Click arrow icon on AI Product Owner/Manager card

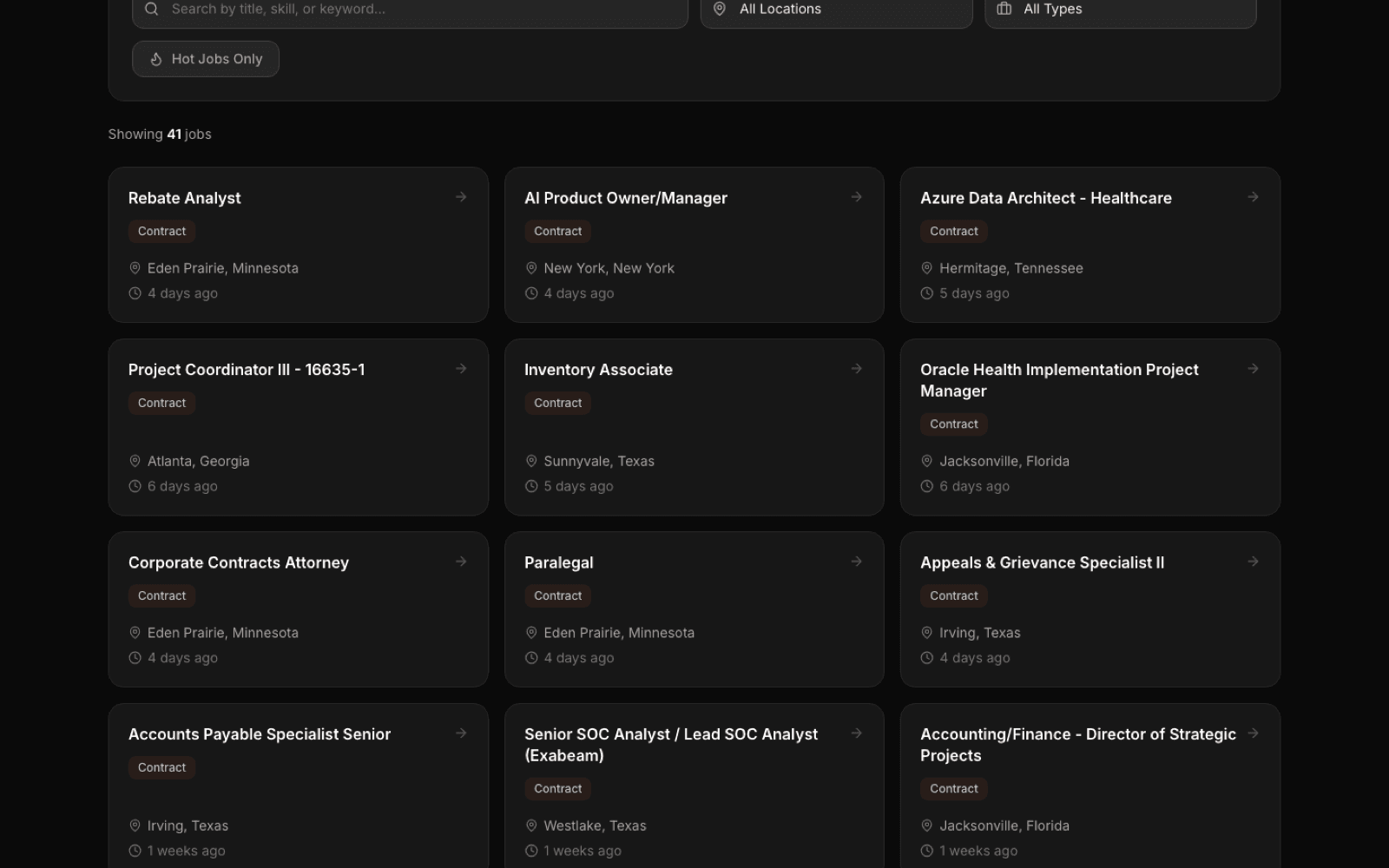857,197
